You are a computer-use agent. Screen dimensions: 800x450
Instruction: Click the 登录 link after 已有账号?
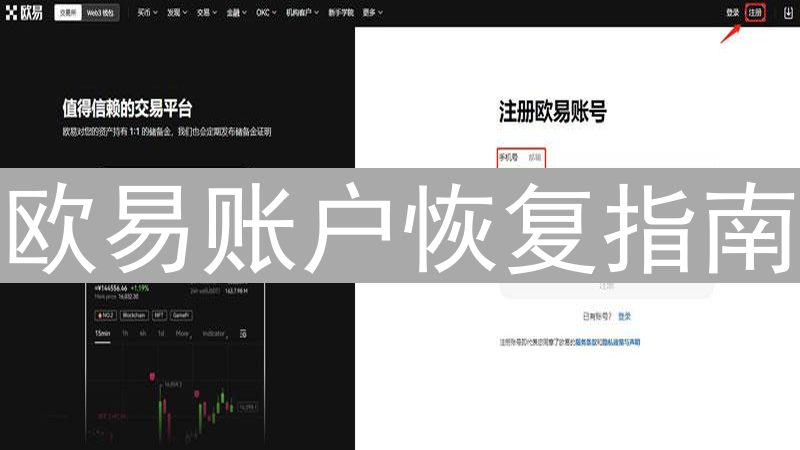tap(624, 316)
